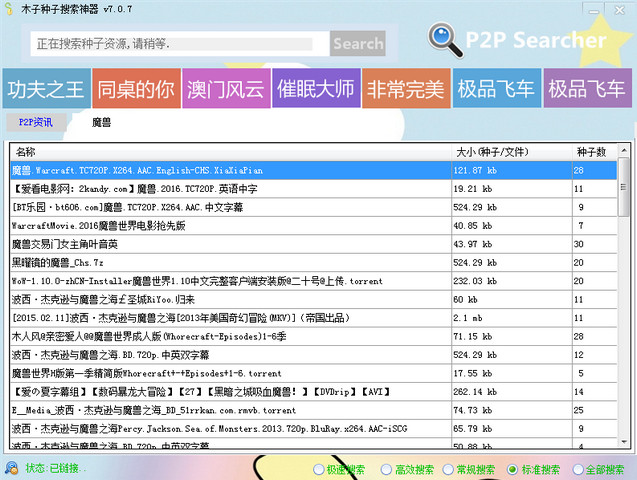Sort by 大小(种子/文件) column header
The height and width of the screenshot is (480, 637).
512,152
